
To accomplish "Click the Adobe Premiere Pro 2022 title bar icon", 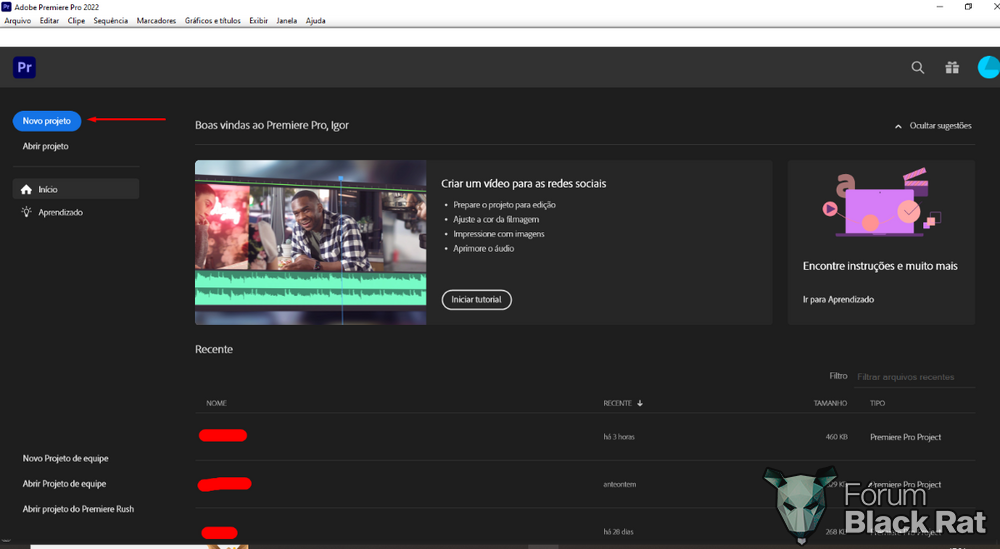I will (6, 6).
